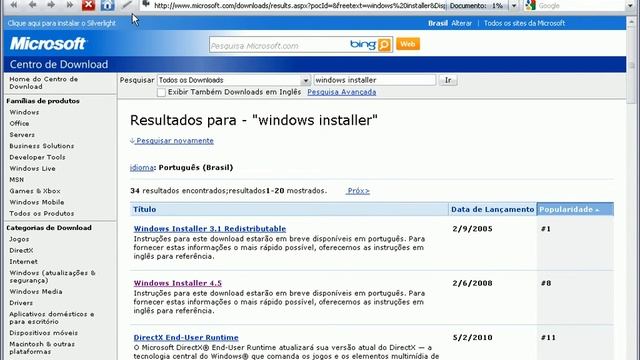Select Business Solutions in the sidebar
Screen dimensions: 640x360
coord(42,146)
